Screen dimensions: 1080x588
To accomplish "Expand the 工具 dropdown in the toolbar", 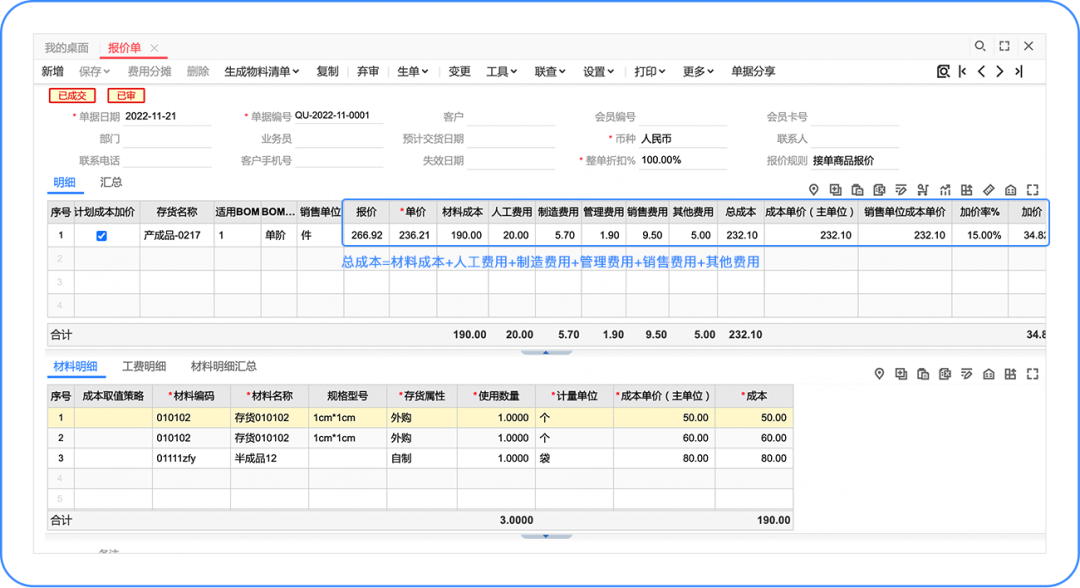I will pyautogui.click(x=501, y=71).
